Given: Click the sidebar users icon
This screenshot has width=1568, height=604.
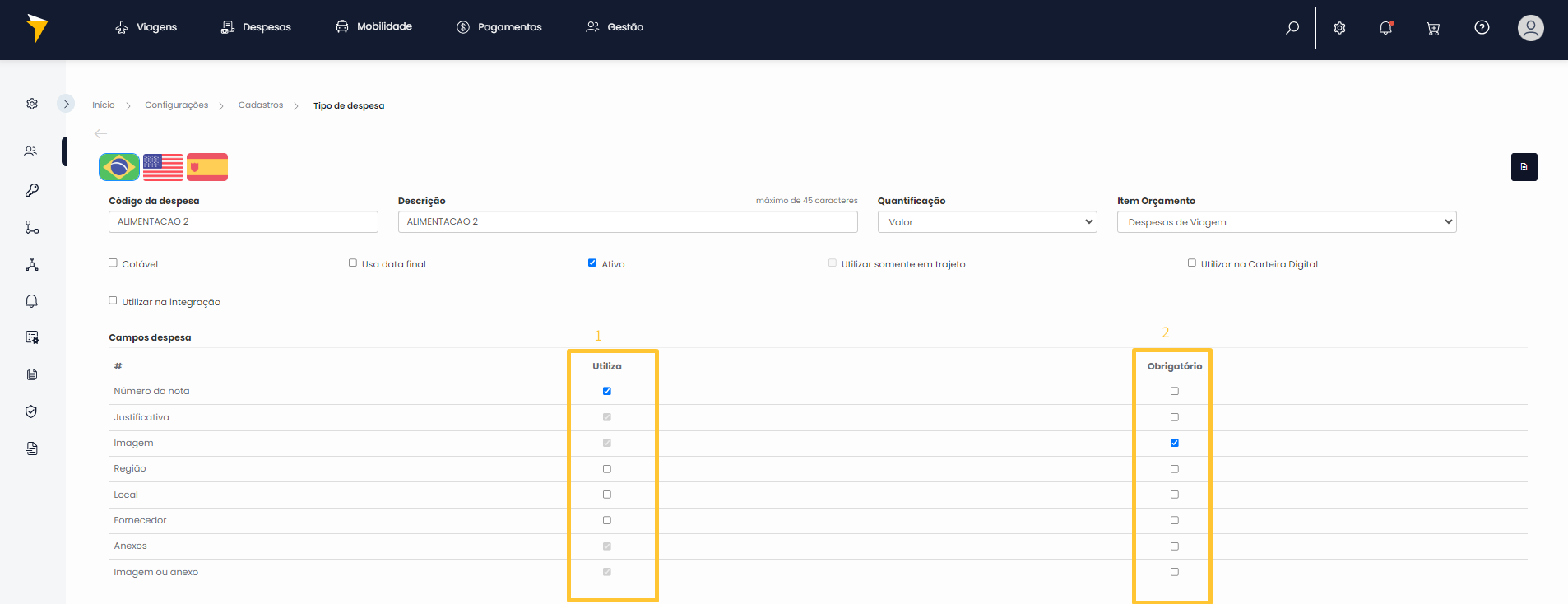Looking at the screenshot, I should click(x=31, y=151).
